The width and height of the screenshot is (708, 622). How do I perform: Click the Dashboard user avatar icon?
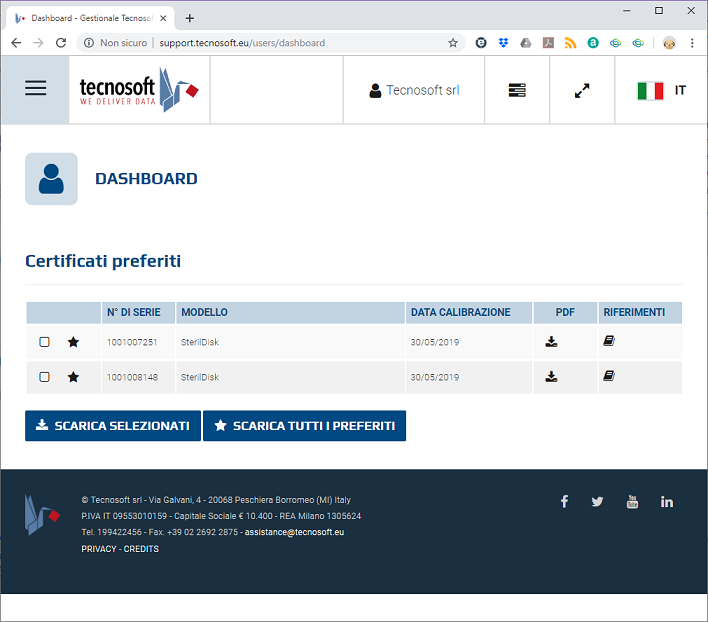51,179
